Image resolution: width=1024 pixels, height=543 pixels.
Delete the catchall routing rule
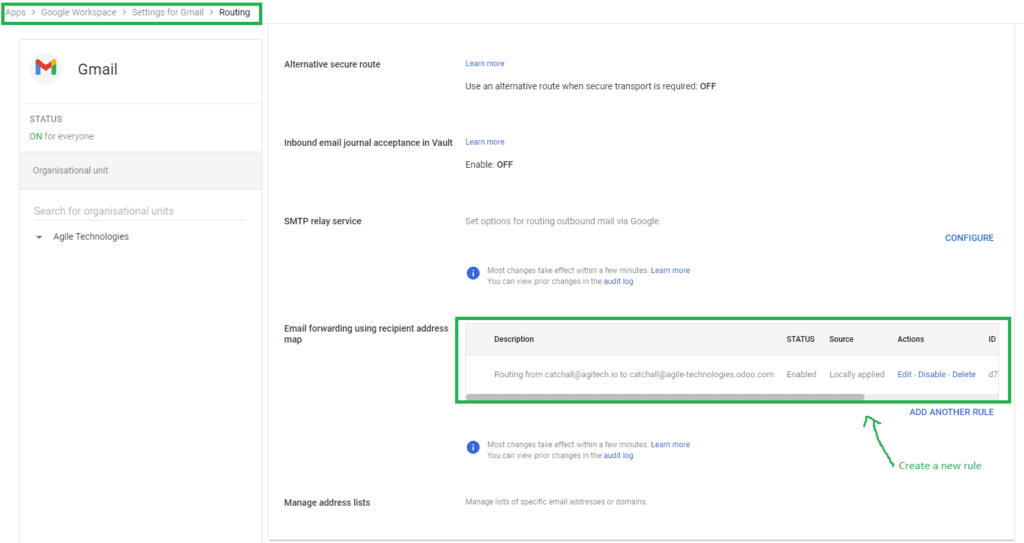pyautogui.click(x=964, y=374)
